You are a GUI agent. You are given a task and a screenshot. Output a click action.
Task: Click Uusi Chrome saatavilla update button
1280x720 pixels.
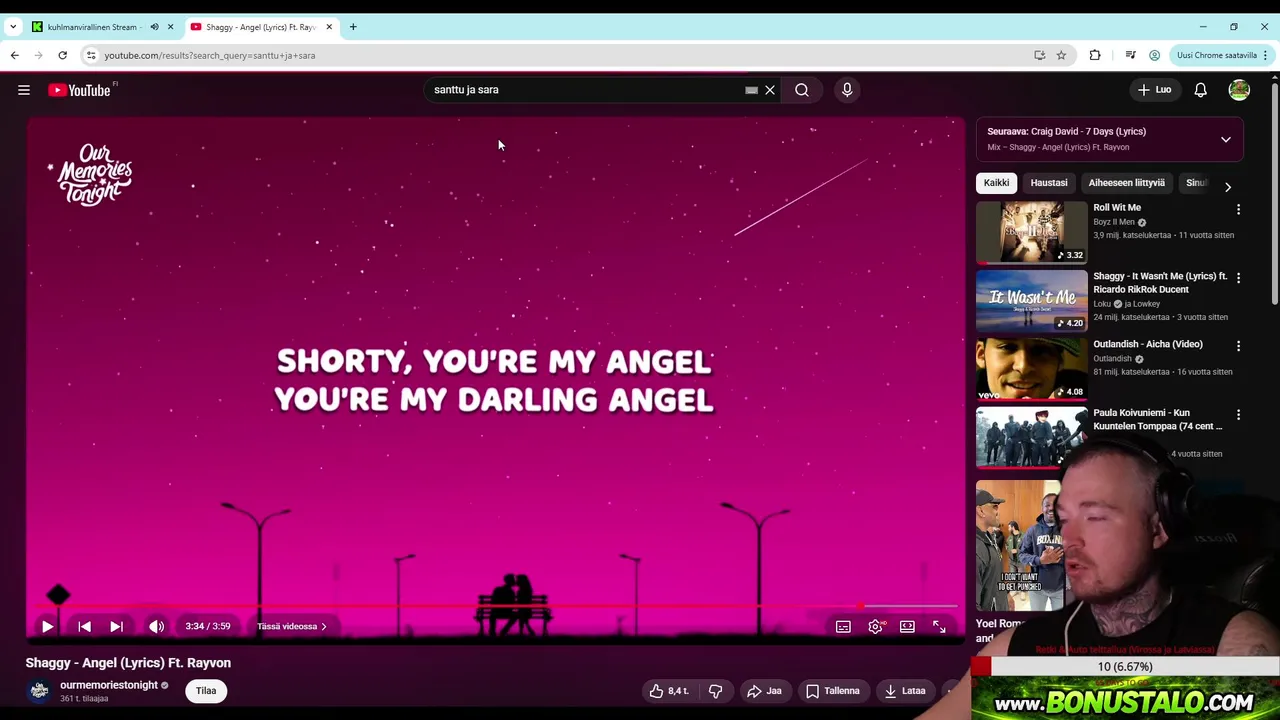1222,55
